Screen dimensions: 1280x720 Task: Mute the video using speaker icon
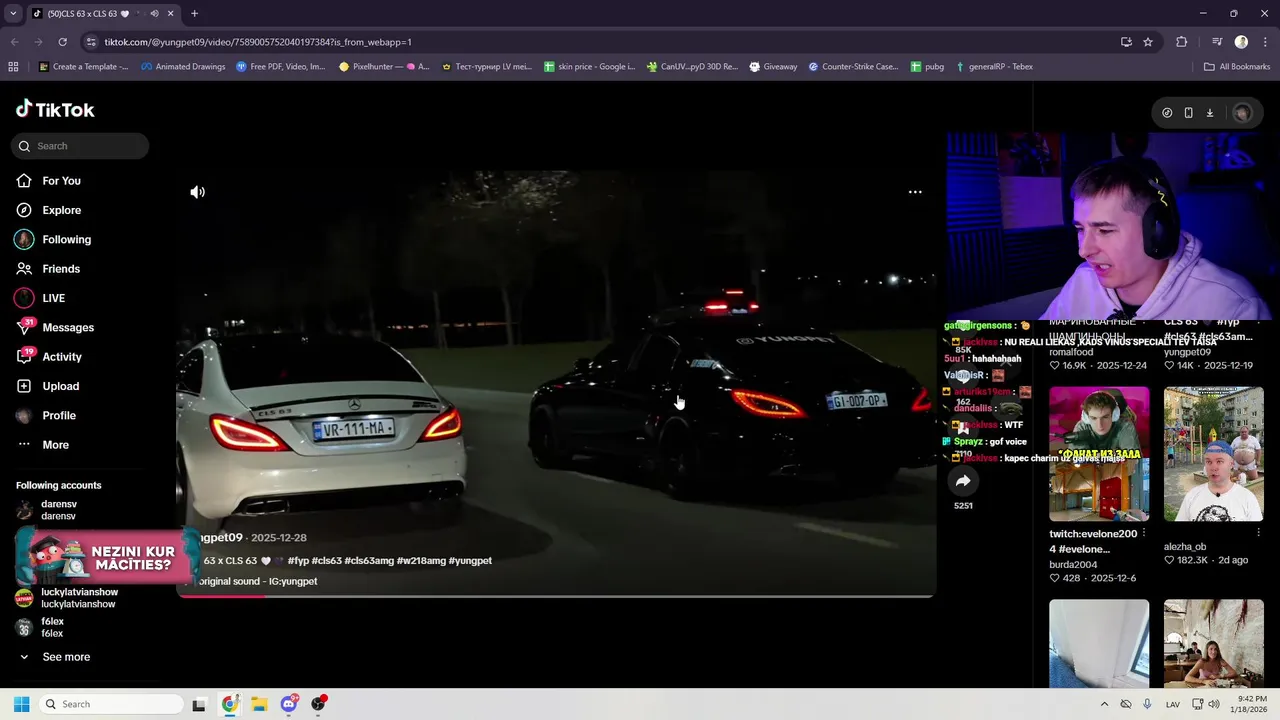[x=198, y=192]
